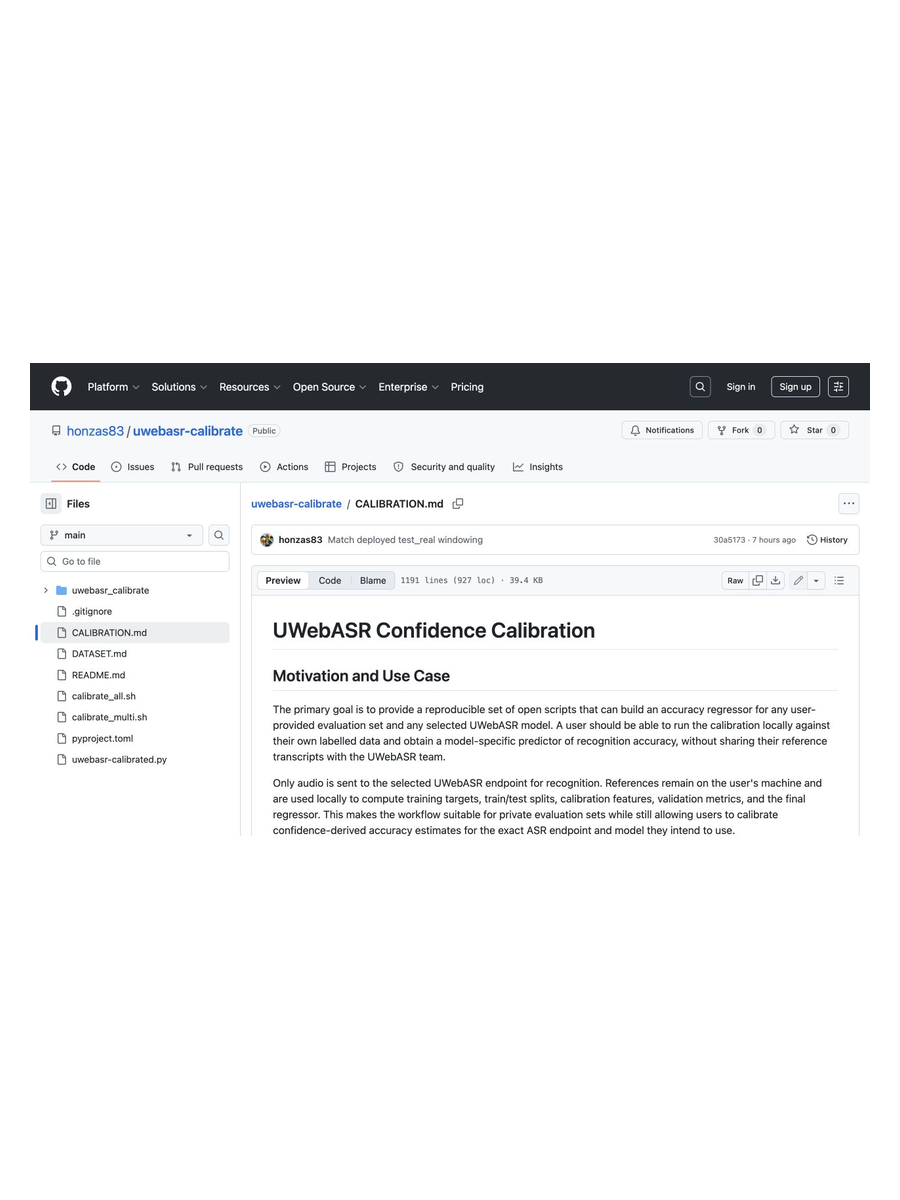Click Sign in

pos(741,387)
